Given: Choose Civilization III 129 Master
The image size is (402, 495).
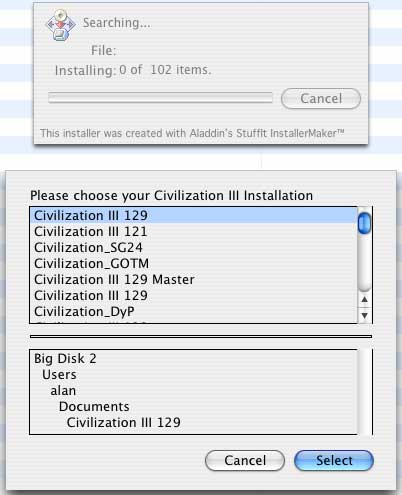Looking at the screenshot, I should 194,279.
